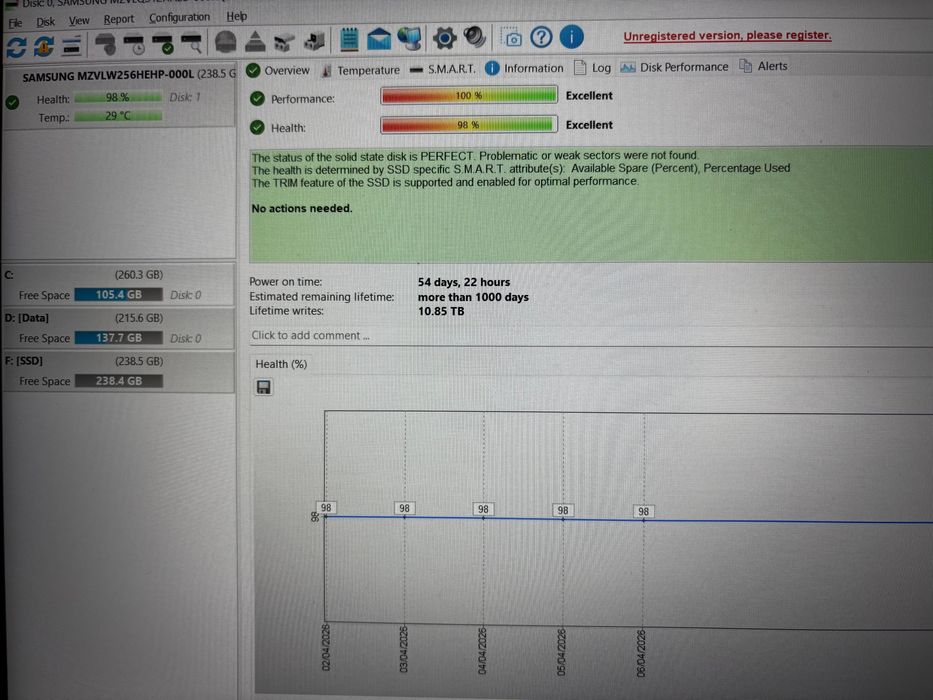Click the green status check next to SAMSUNG disk health

coord(12,102)
